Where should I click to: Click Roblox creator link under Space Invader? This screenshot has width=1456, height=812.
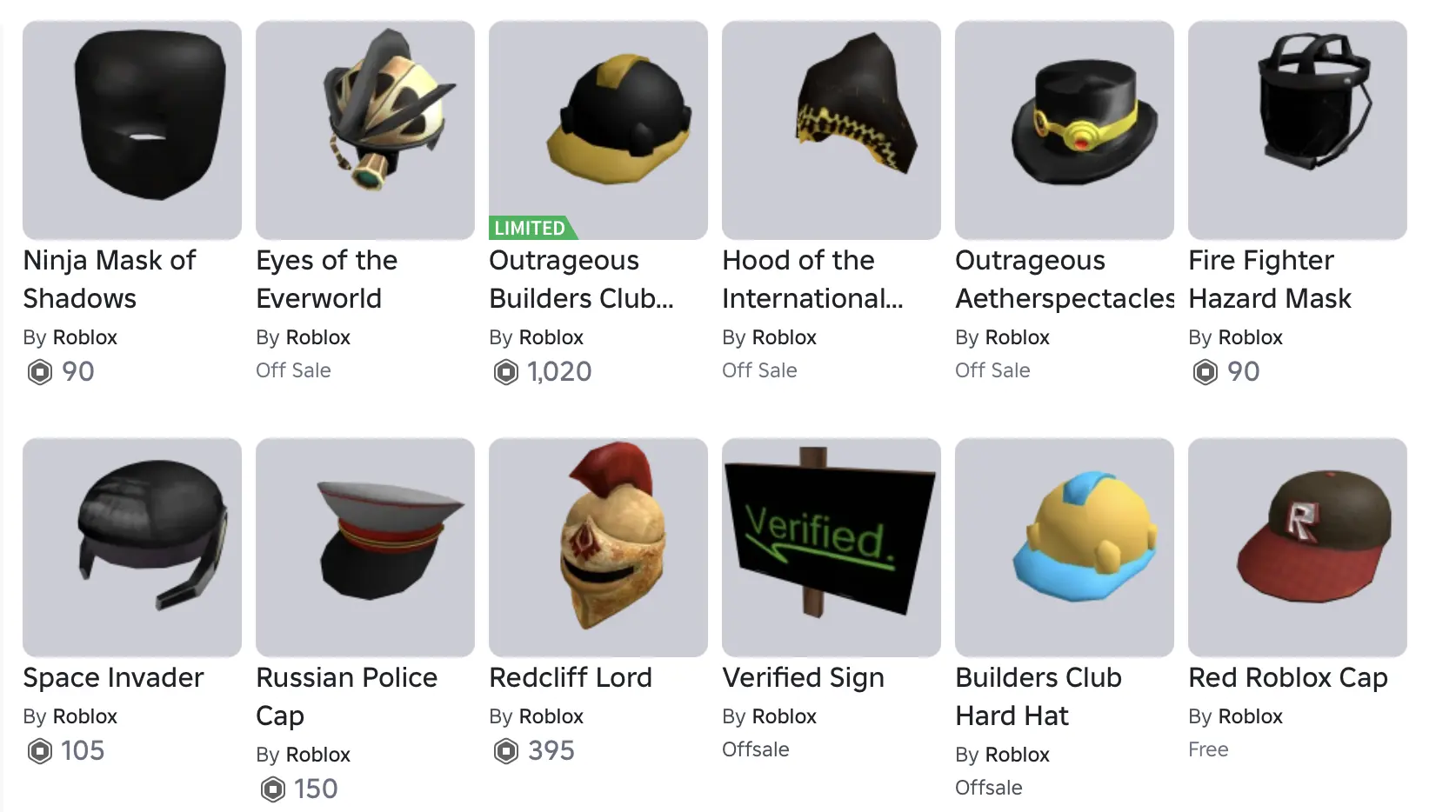coord(85,716)
